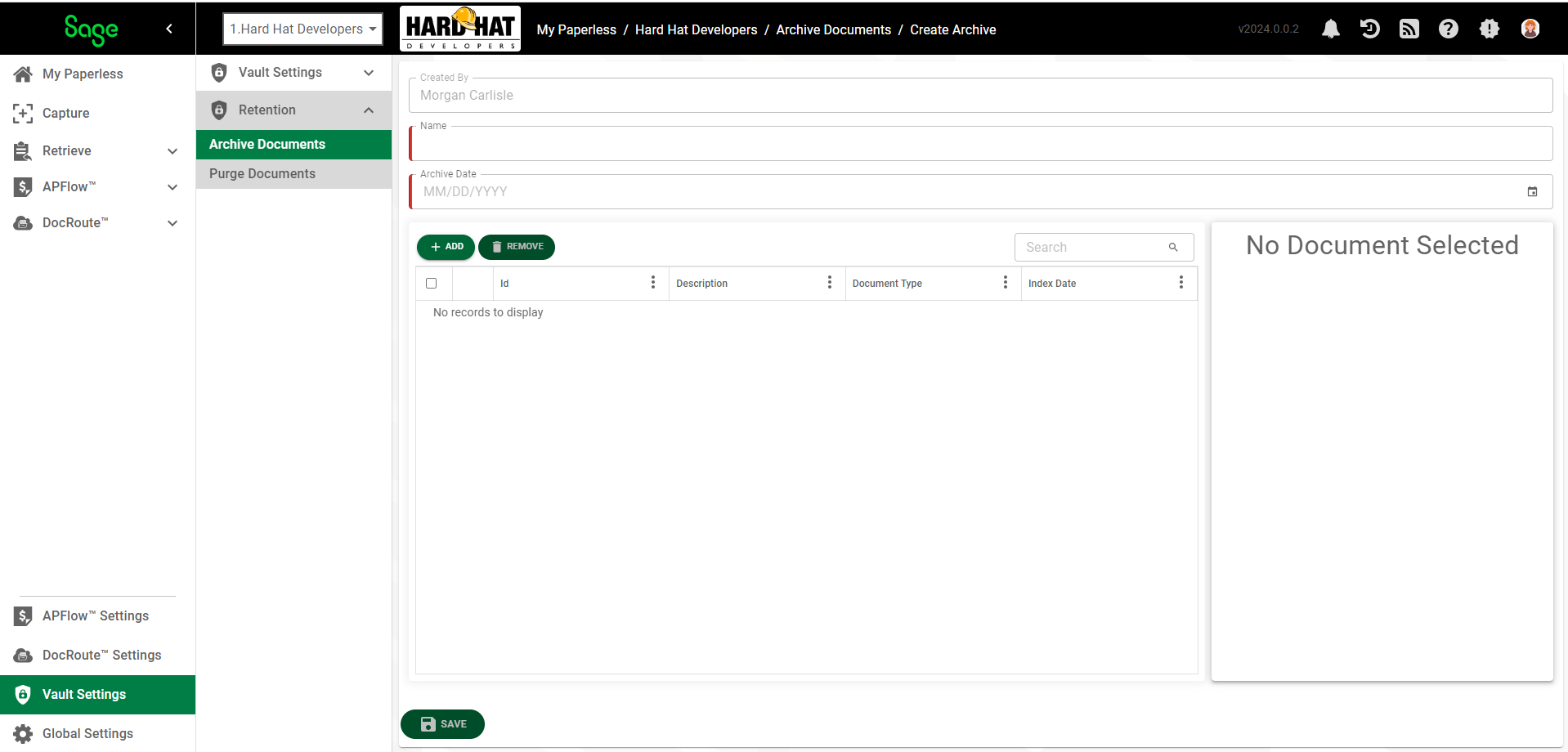Sort by the Index Date column header

(1052, 283)
